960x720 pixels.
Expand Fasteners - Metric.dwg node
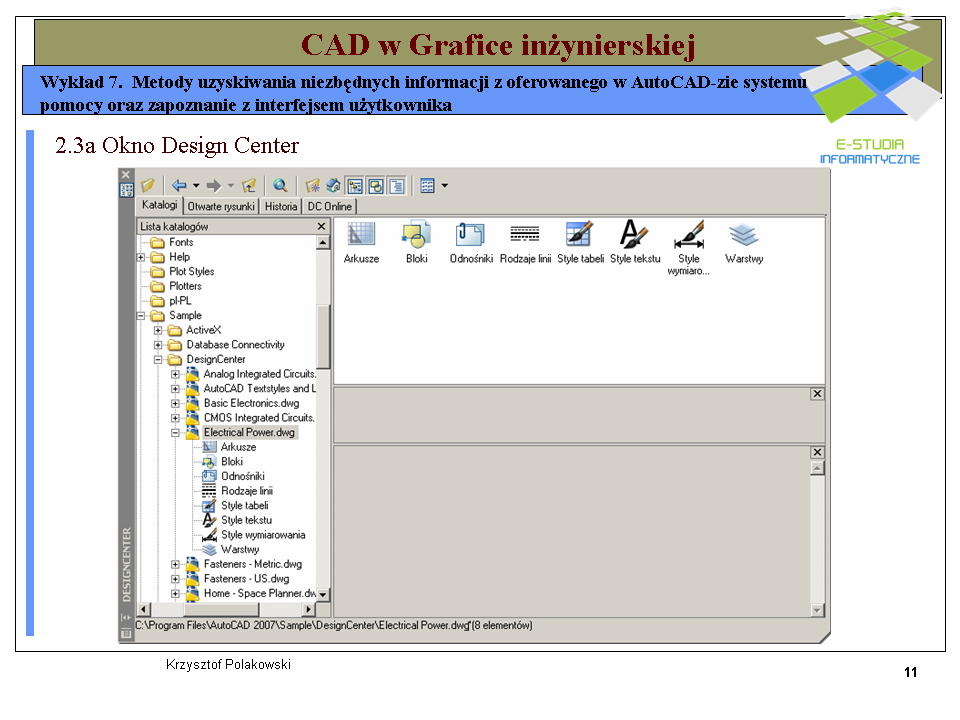pyautogui.click(x=175, y=564)
